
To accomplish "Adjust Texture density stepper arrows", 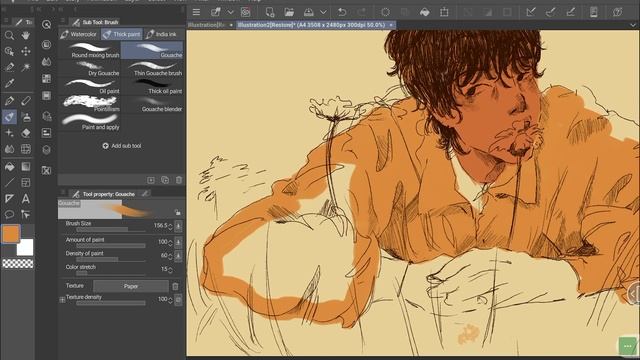I will click(x=170, y=300).
